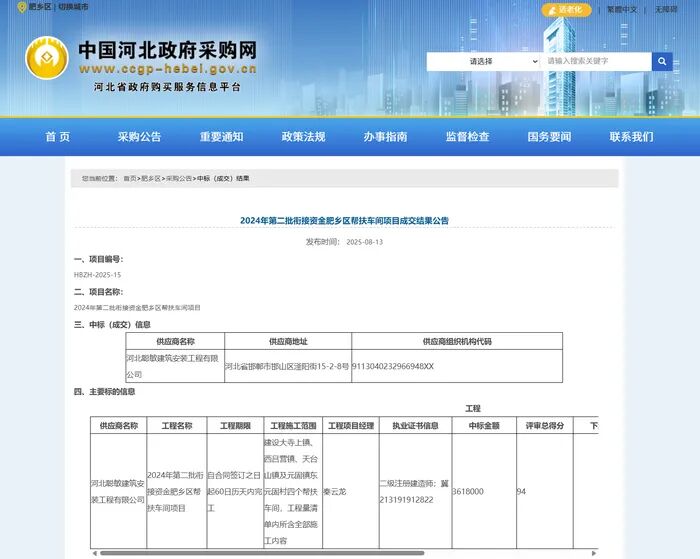Open the 无障碍 accessibility link
This screenshot has width=700, height=559.
click(x=666, y=9)
